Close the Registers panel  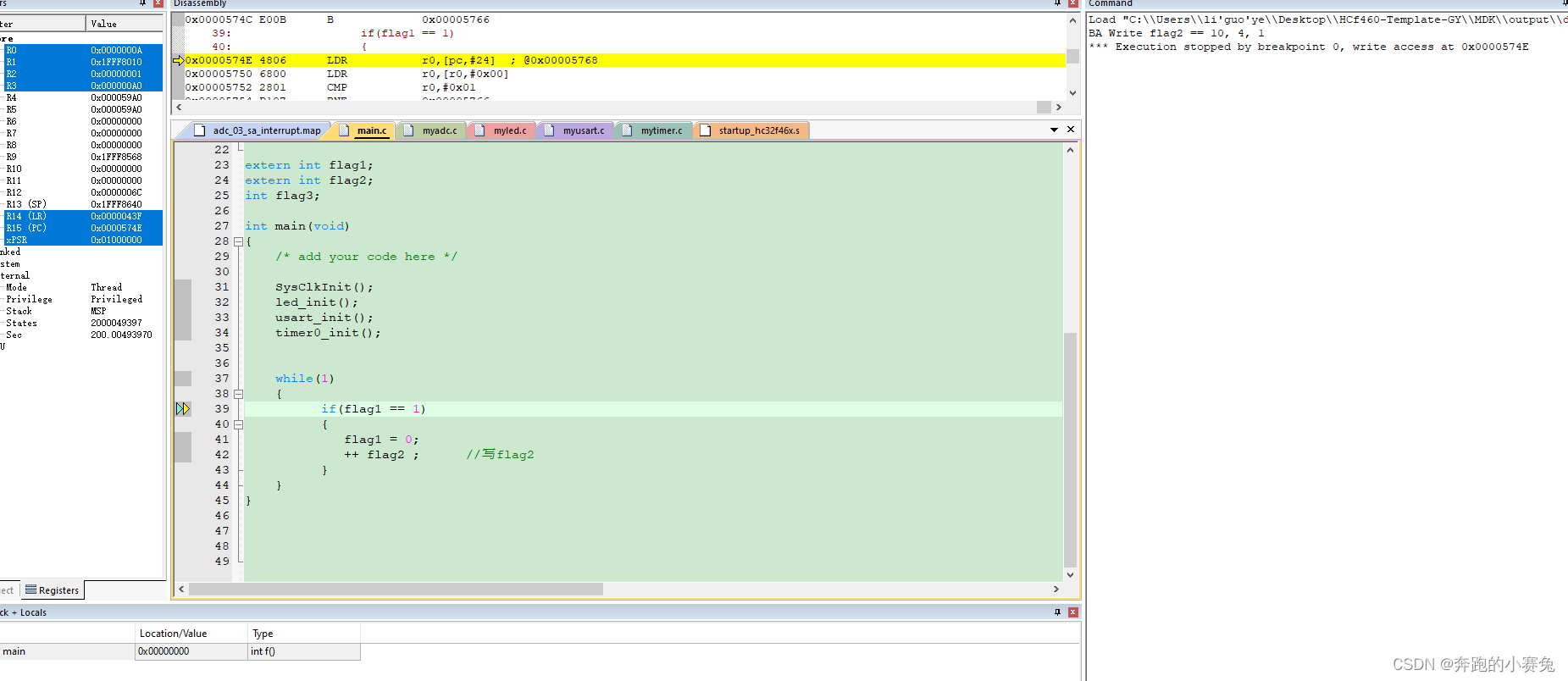[158, 3]
